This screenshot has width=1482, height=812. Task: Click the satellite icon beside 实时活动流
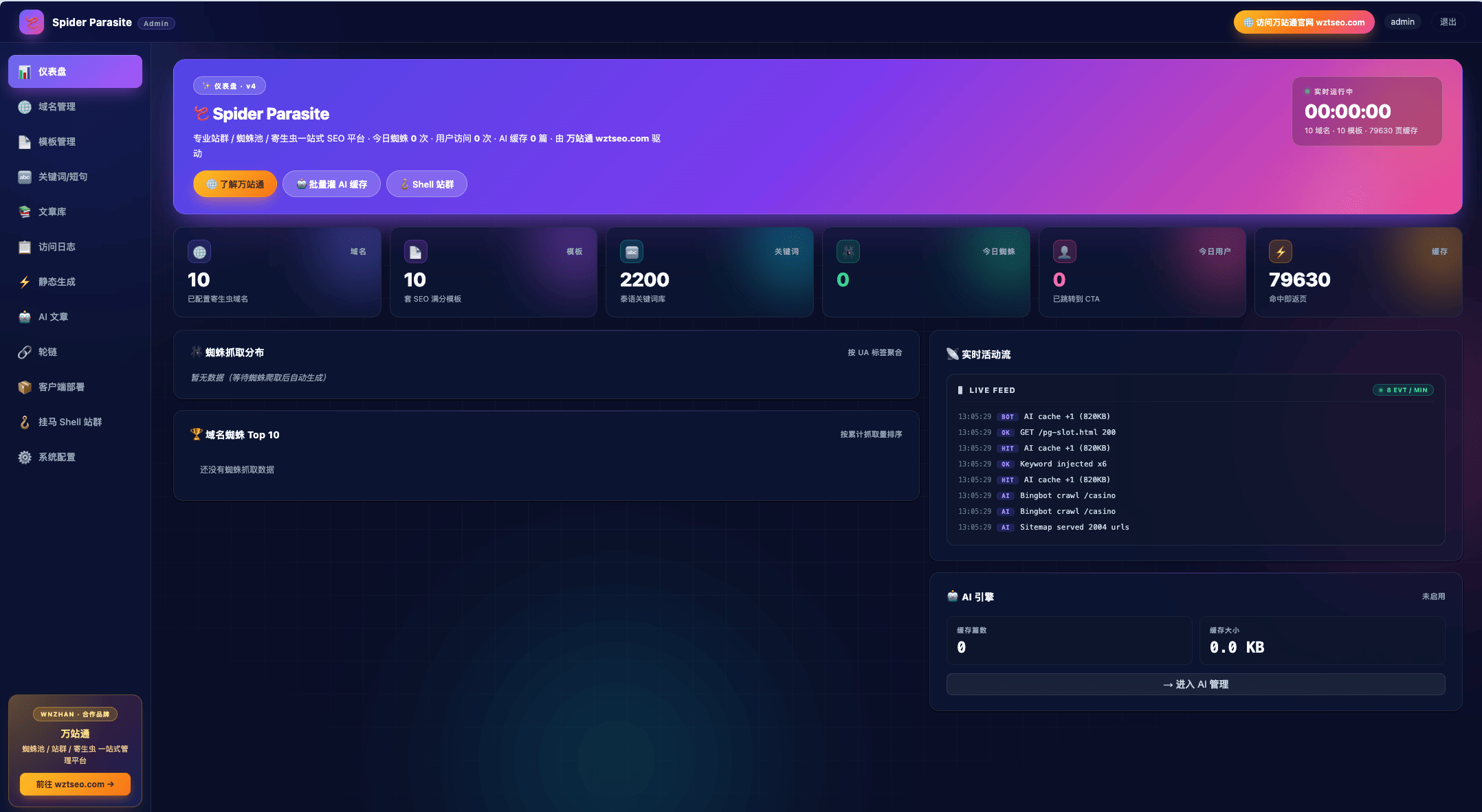tap(953, 354)
